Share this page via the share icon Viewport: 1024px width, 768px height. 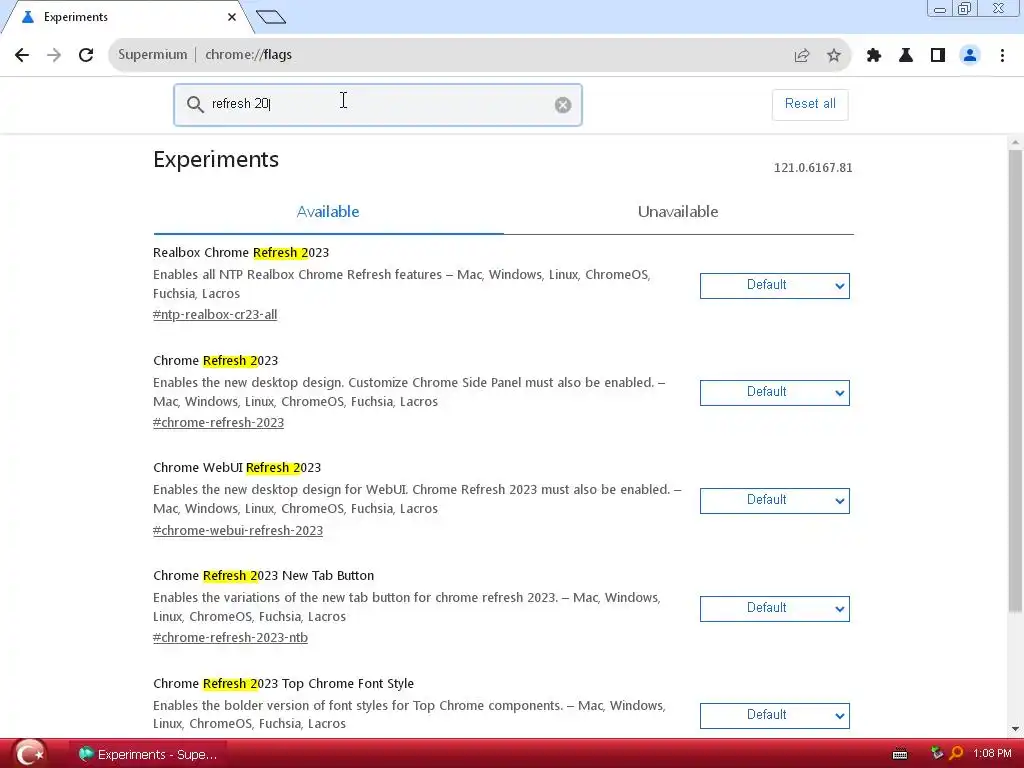[802, 56]
